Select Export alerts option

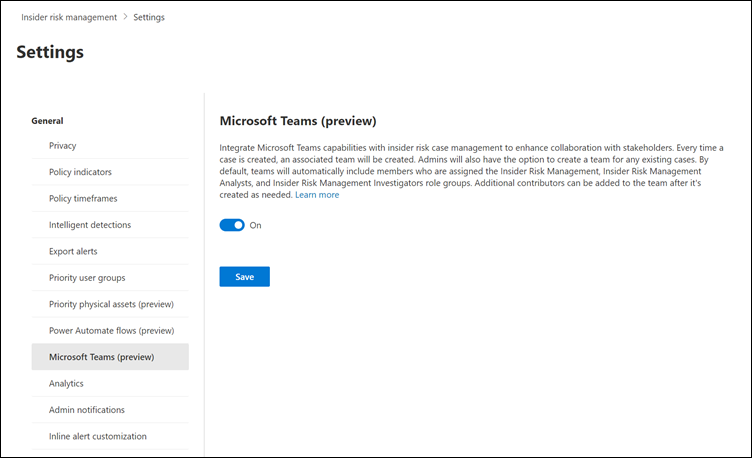110,251
